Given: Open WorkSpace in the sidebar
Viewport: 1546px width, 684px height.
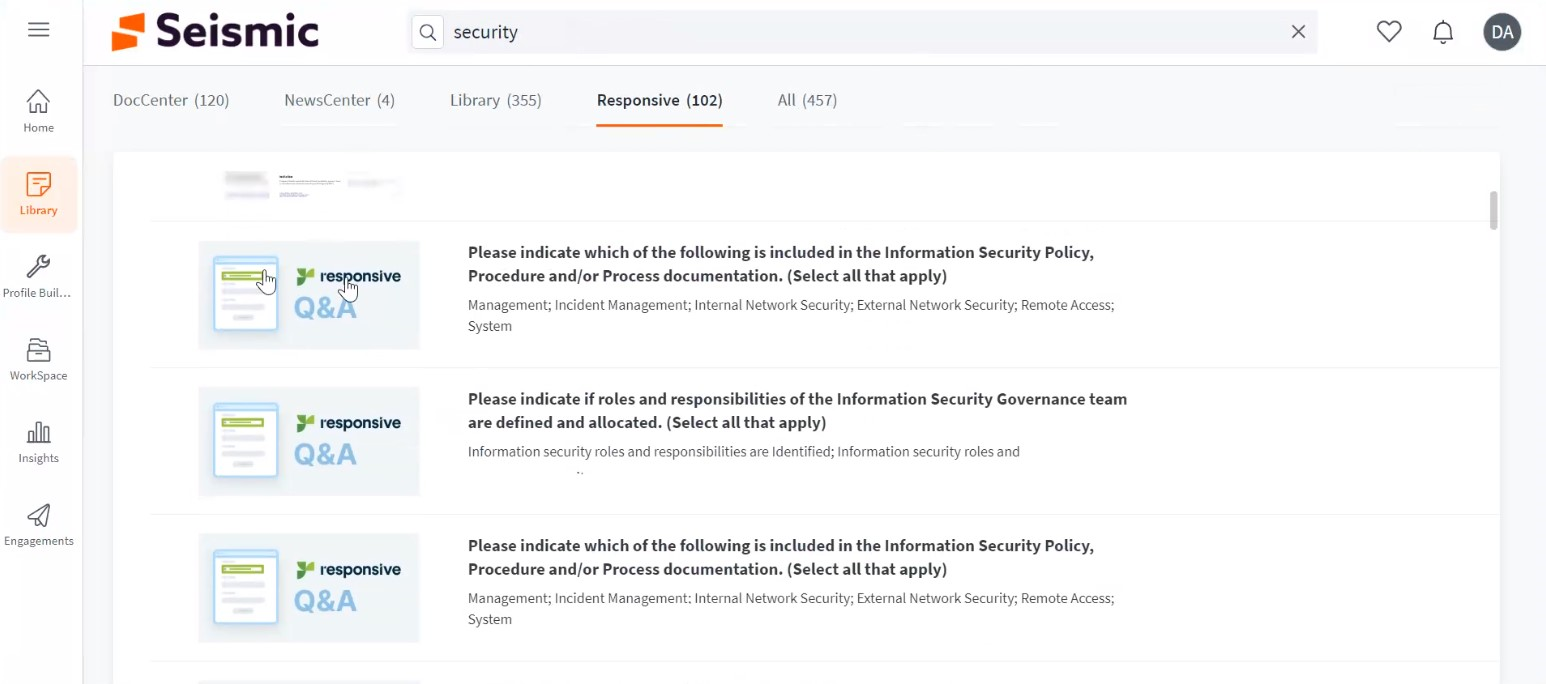Looking at the screenshot, I should click(39, 360).
